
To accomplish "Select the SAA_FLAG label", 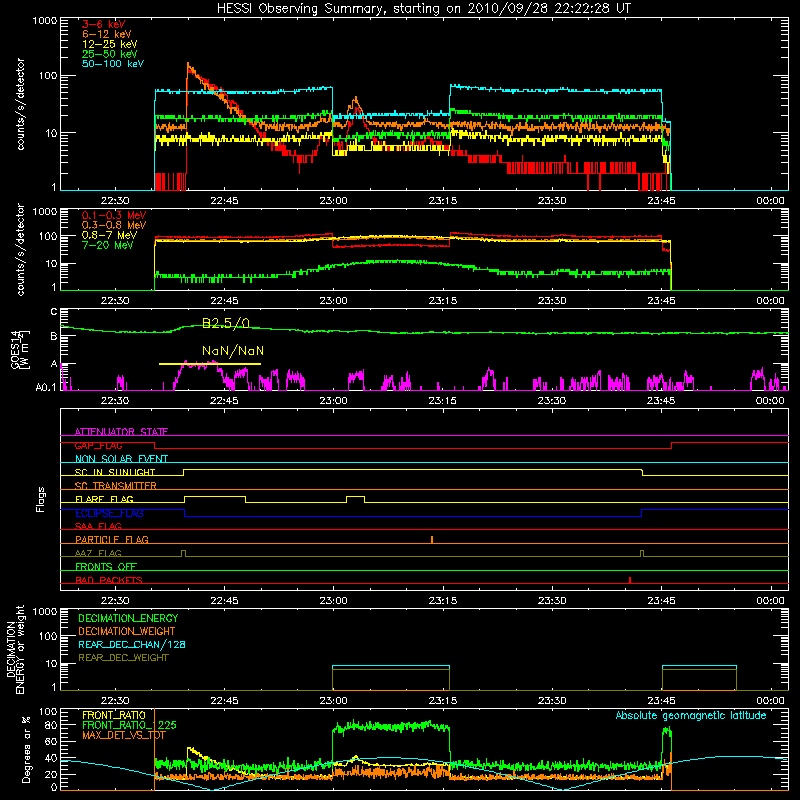I will (x=98, y=526).
